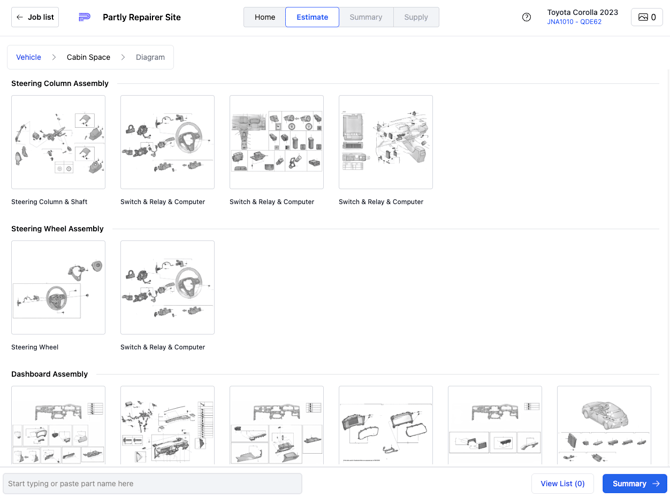Image resolution: width=670 pixels, height=498 pixels.
Task: Open Steering Wheel diagram thumbnail
Action: tap(58, 287)
